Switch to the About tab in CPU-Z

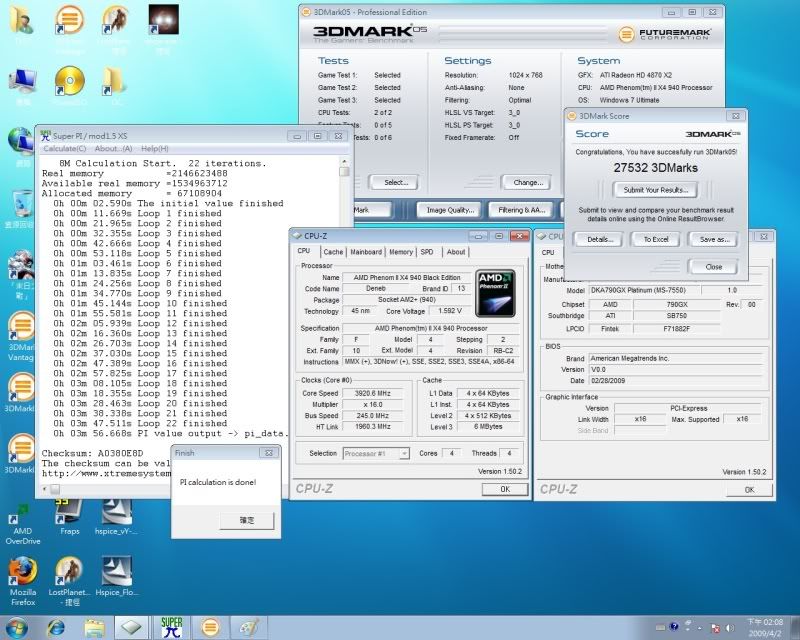456,252
